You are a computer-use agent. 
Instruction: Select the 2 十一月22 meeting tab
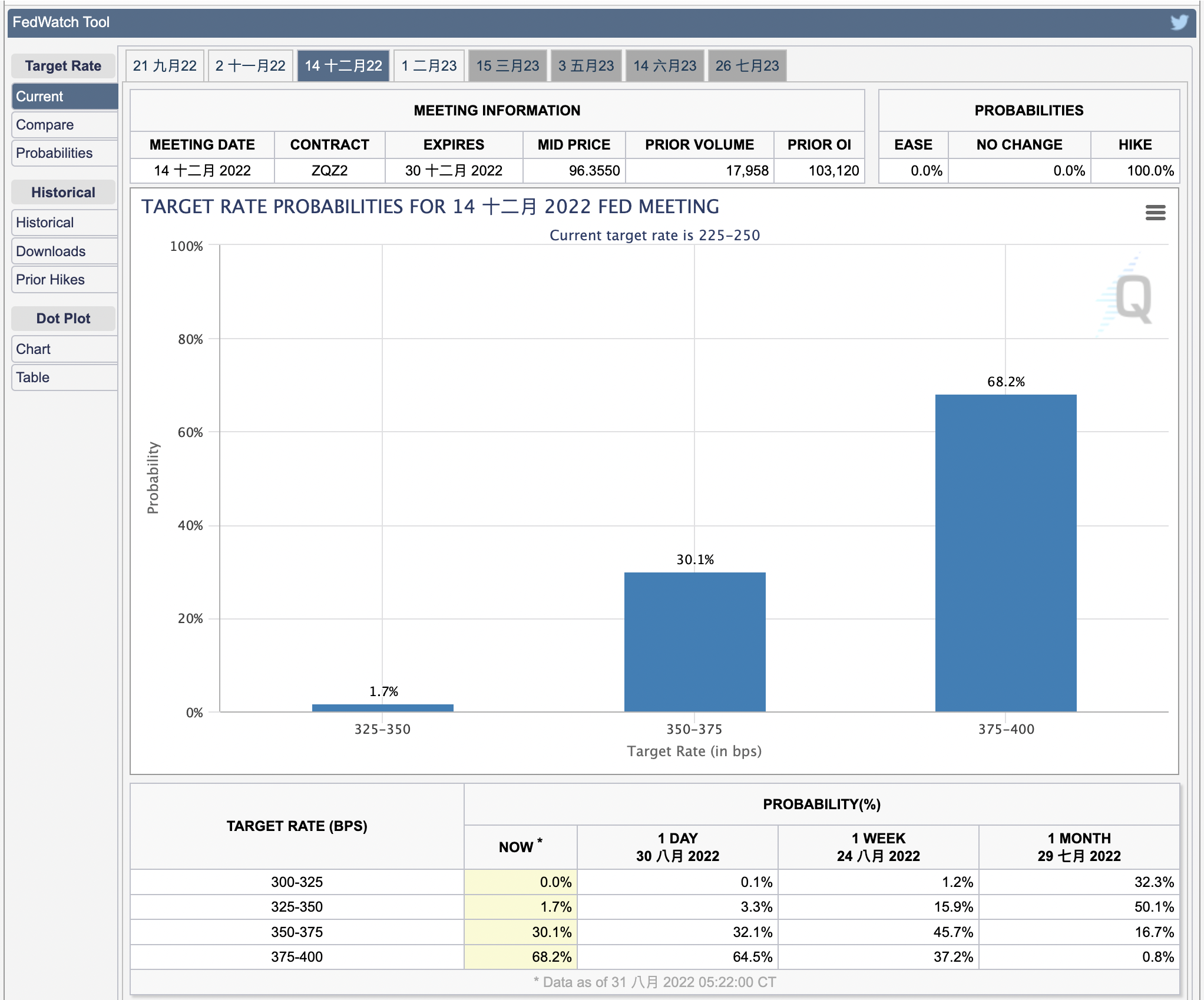pyautogui.click(x=250, y=65)
